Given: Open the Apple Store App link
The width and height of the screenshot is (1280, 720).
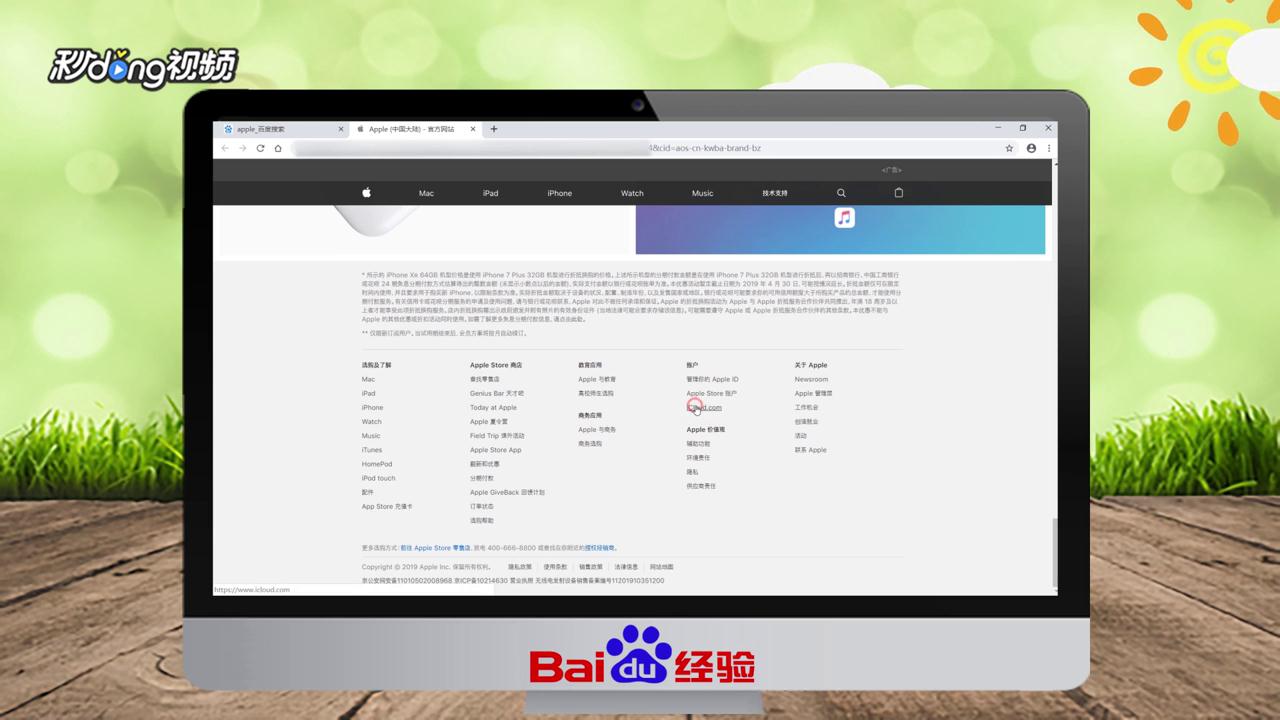Looking at the screenshot, I should 495,450.
